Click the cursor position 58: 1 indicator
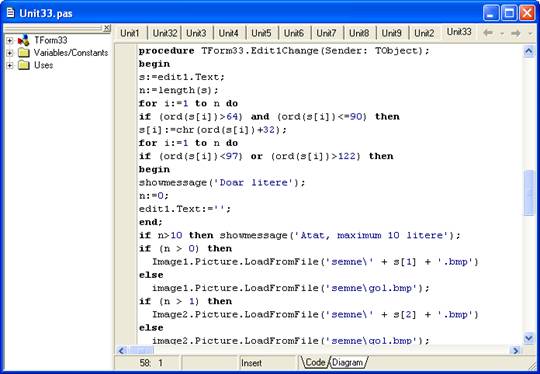The image size is (540, 374). tap(150, 363)
